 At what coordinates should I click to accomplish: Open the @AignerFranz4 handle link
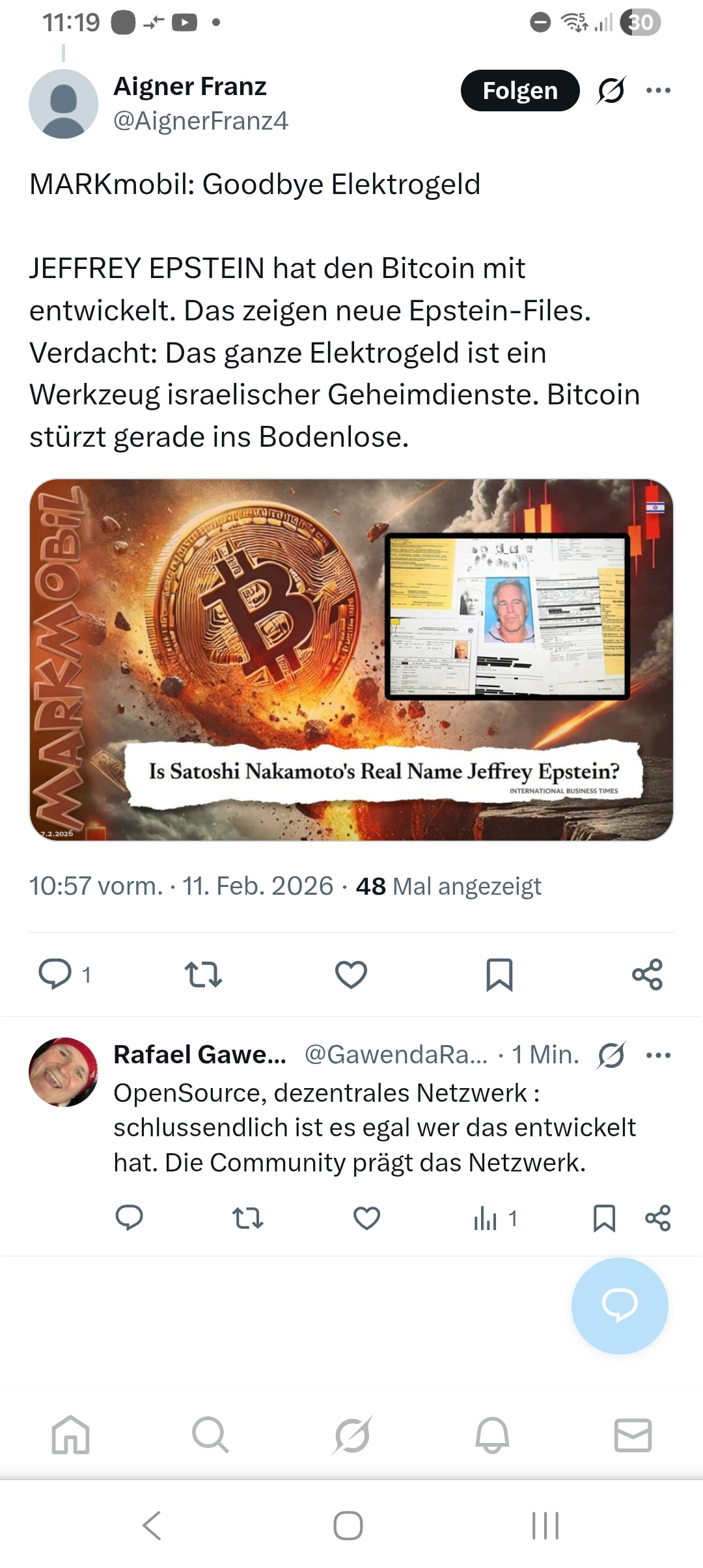[x=200, y=121]
